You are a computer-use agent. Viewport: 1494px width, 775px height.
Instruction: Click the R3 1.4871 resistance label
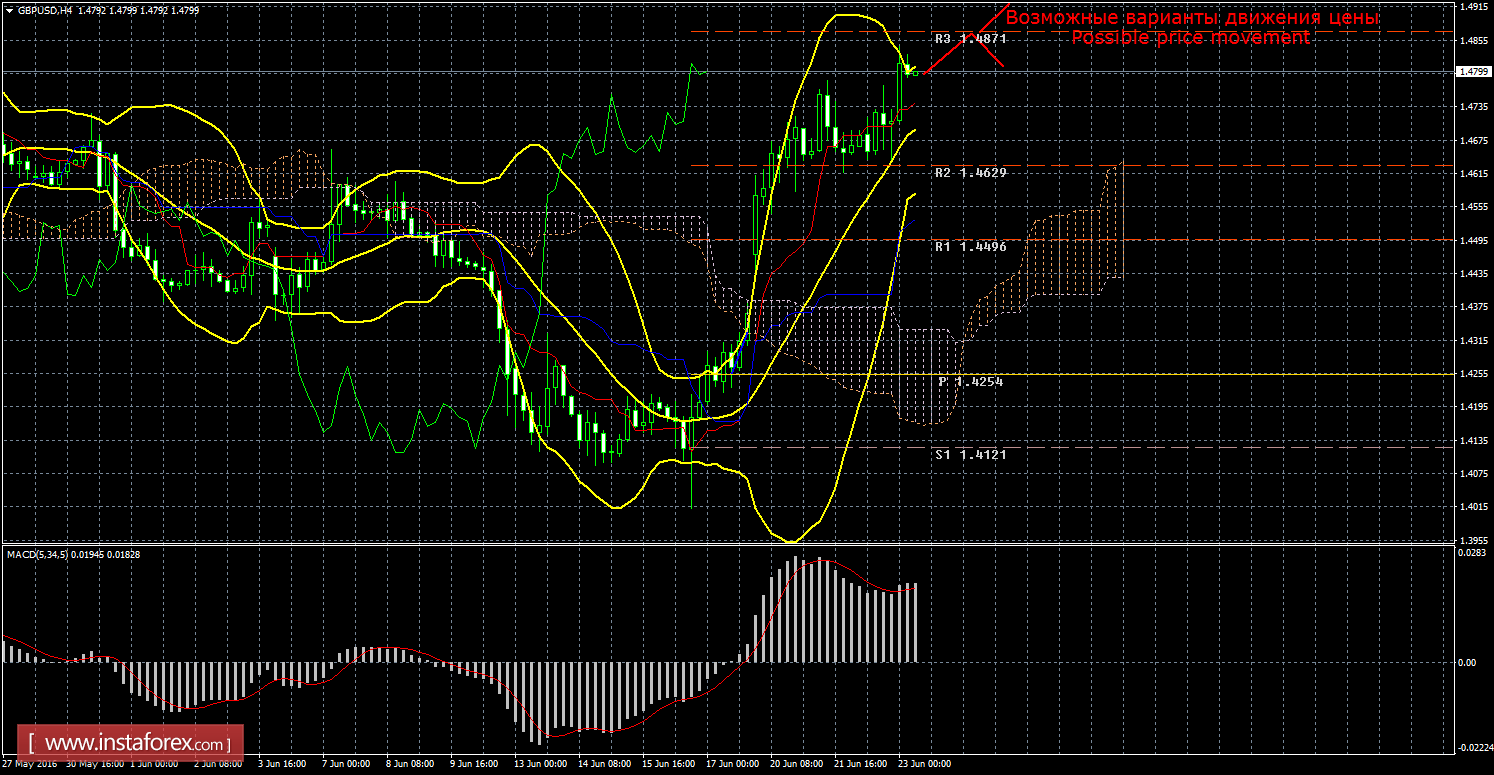pos(970,39)
